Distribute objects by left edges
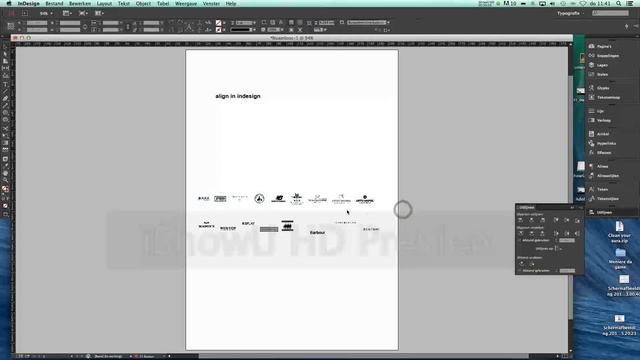Viewport: 640px width, 360px height. (556, 233)
